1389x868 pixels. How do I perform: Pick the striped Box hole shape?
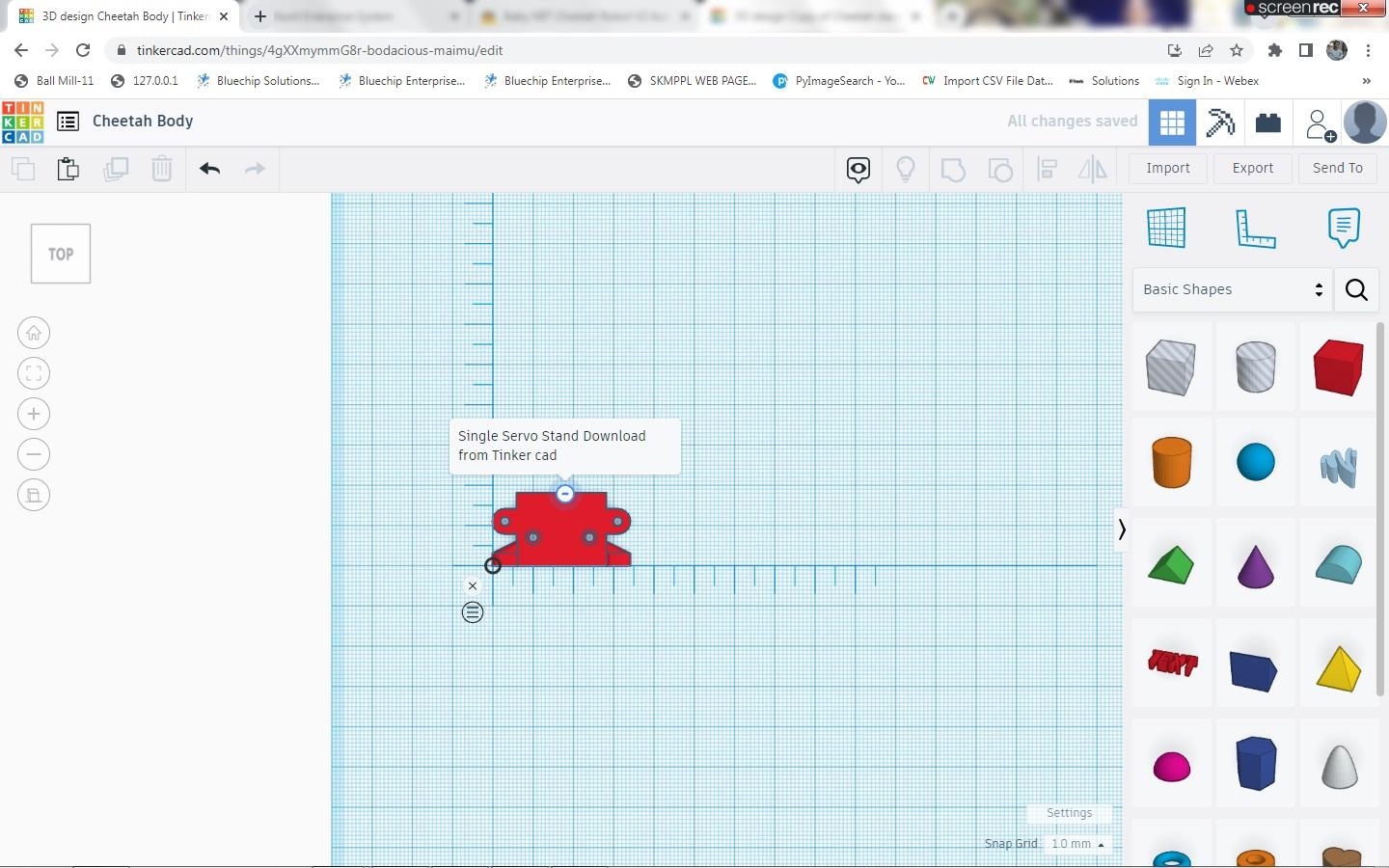click(x=1171, y=367)
